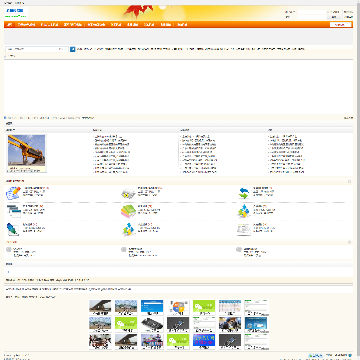Select the first highlighted tab in orange navbar
The height and width of the screenshot is (360, 360).
click(10, 24)
